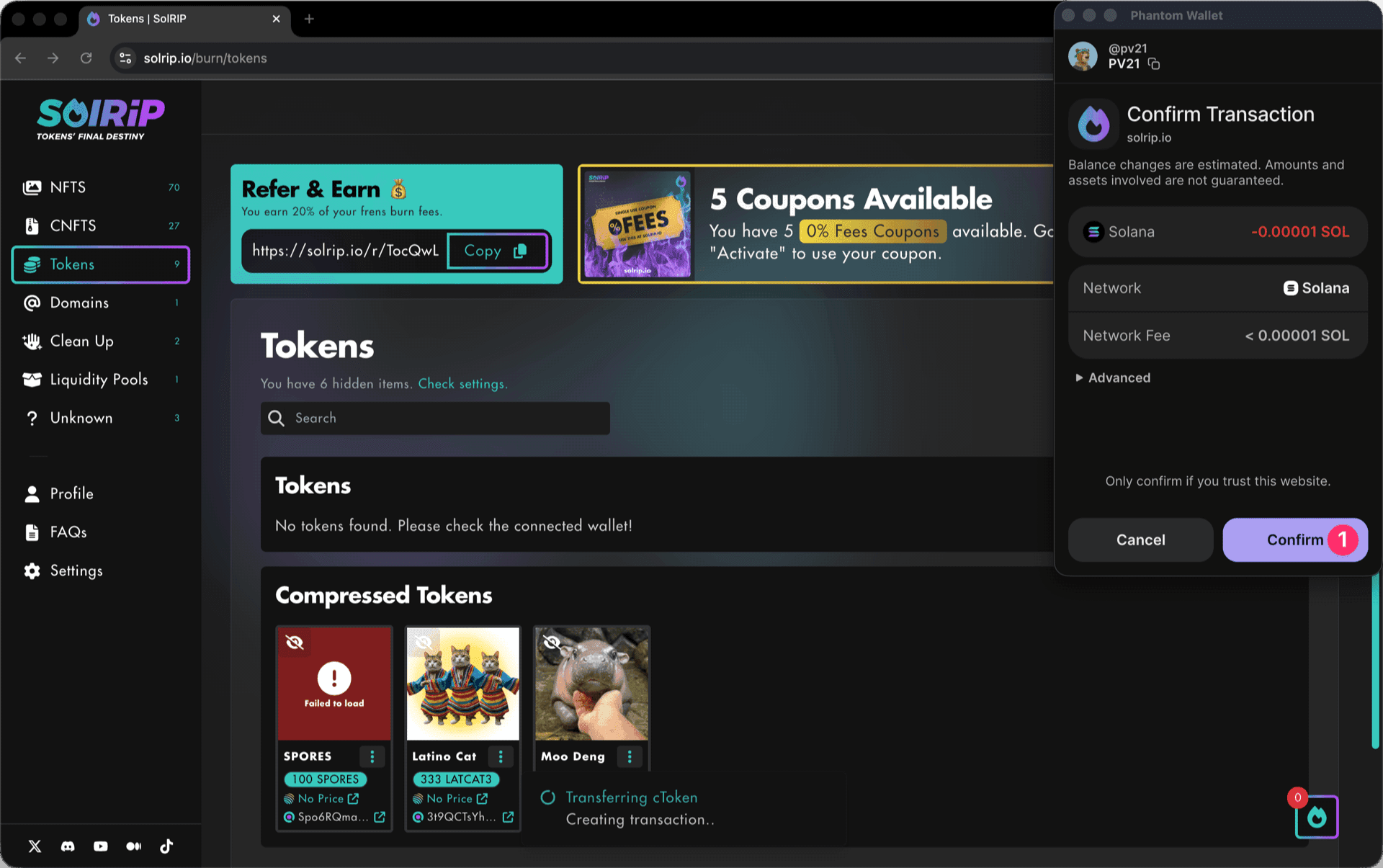Viewport: 1383px width, 868px height.
Task: Click the address bar URL
Action: click(x=205, y=58)
